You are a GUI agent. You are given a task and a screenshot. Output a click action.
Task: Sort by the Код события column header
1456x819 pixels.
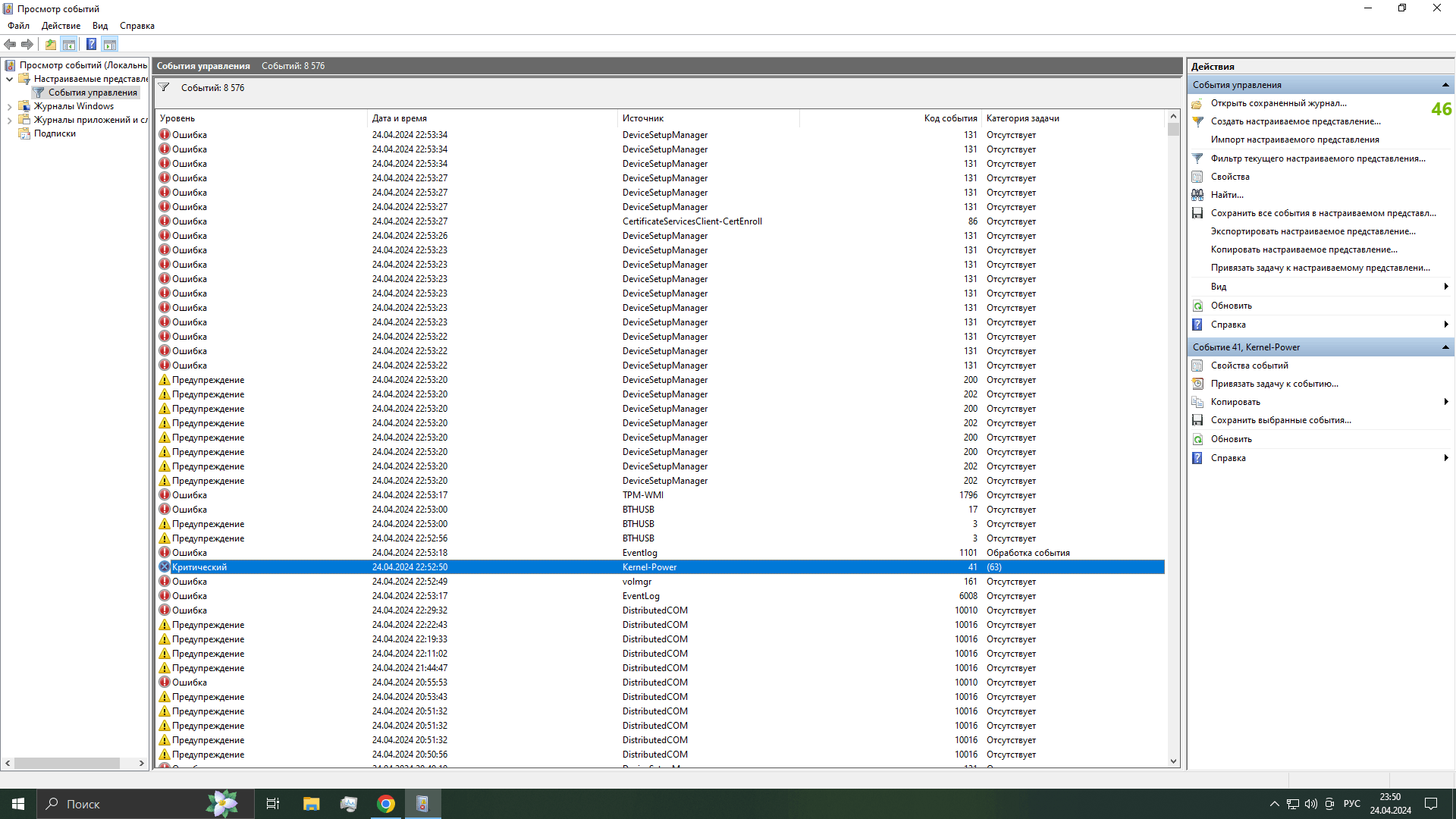click(x=891, y=118)
